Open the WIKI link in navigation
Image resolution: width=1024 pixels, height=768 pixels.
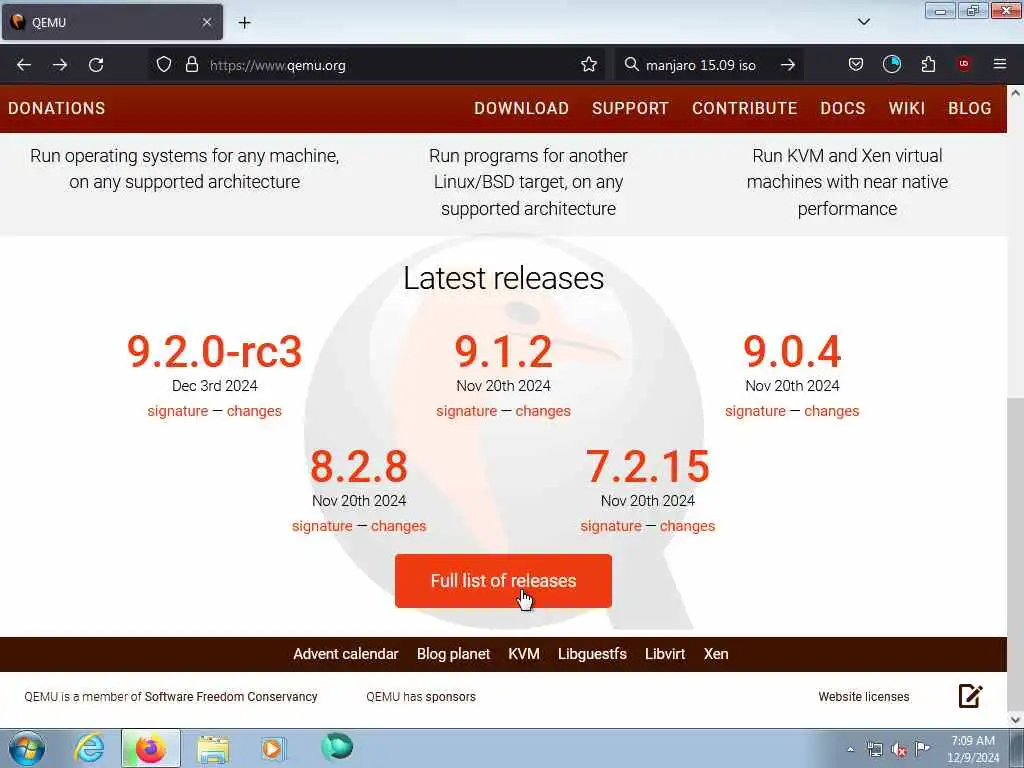(906, 108)
